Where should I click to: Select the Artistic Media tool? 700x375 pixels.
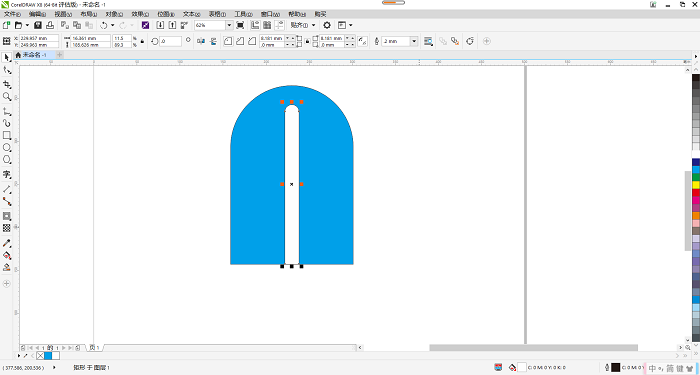point(7,123)
